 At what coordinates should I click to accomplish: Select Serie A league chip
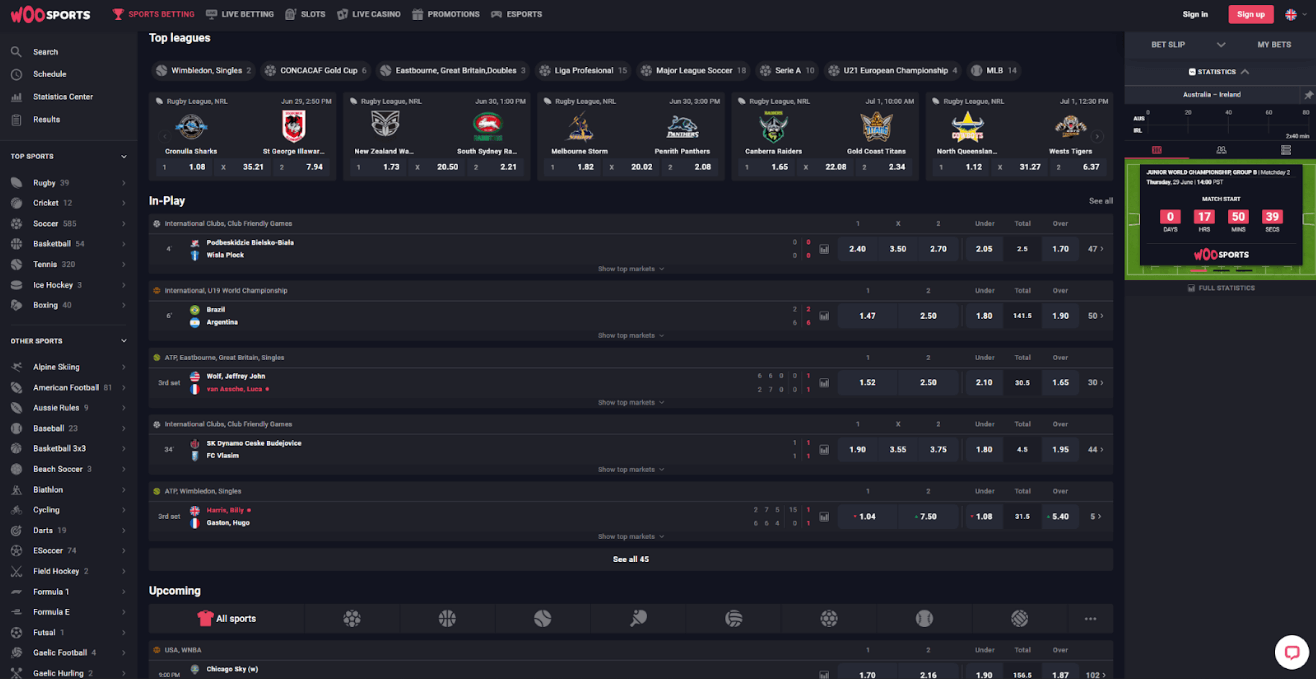tap(787, 71)
